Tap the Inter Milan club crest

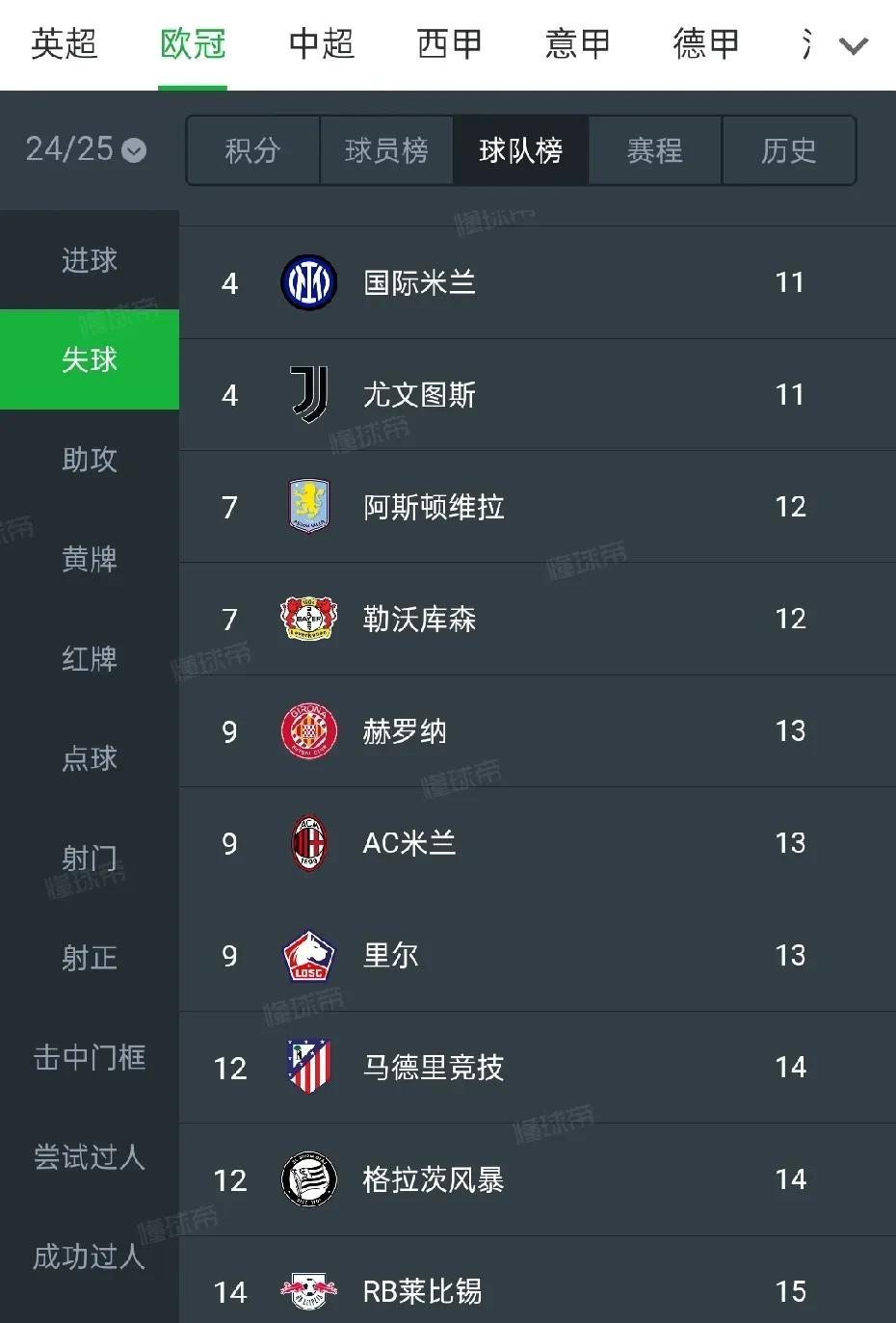pyautogui.click(x=308, y=282)
